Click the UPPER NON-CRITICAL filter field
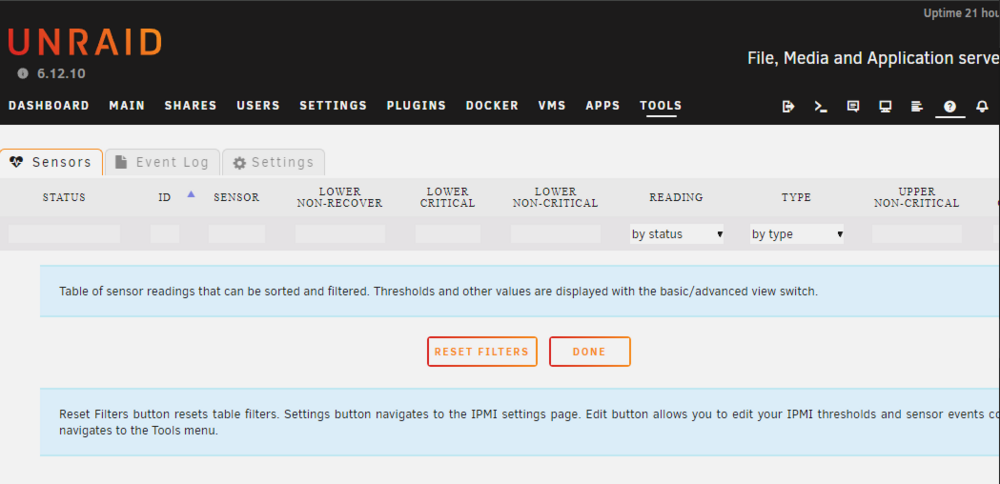 916,234
